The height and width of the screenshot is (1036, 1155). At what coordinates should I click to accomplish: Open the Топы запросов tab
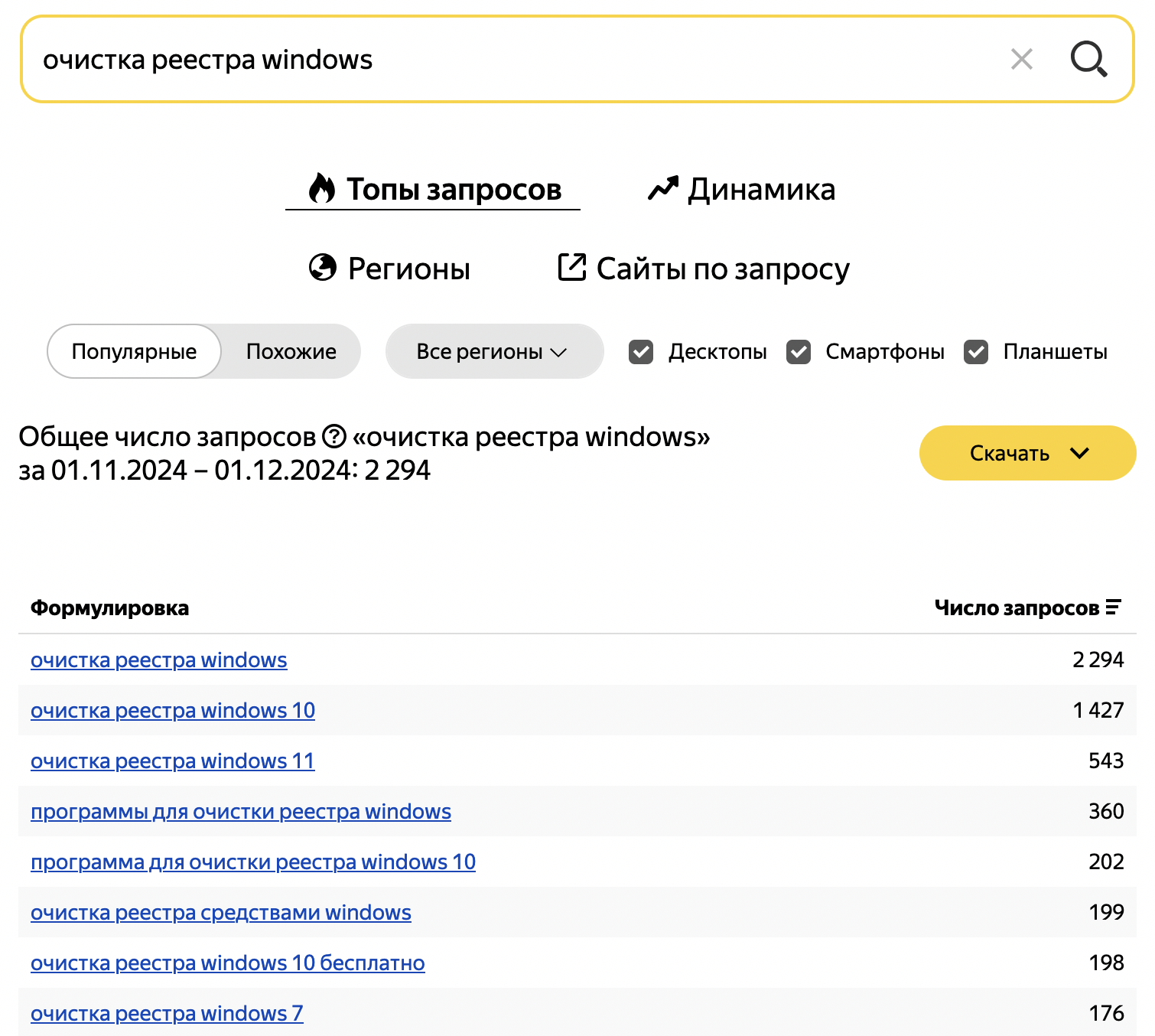tap(434, 189)
